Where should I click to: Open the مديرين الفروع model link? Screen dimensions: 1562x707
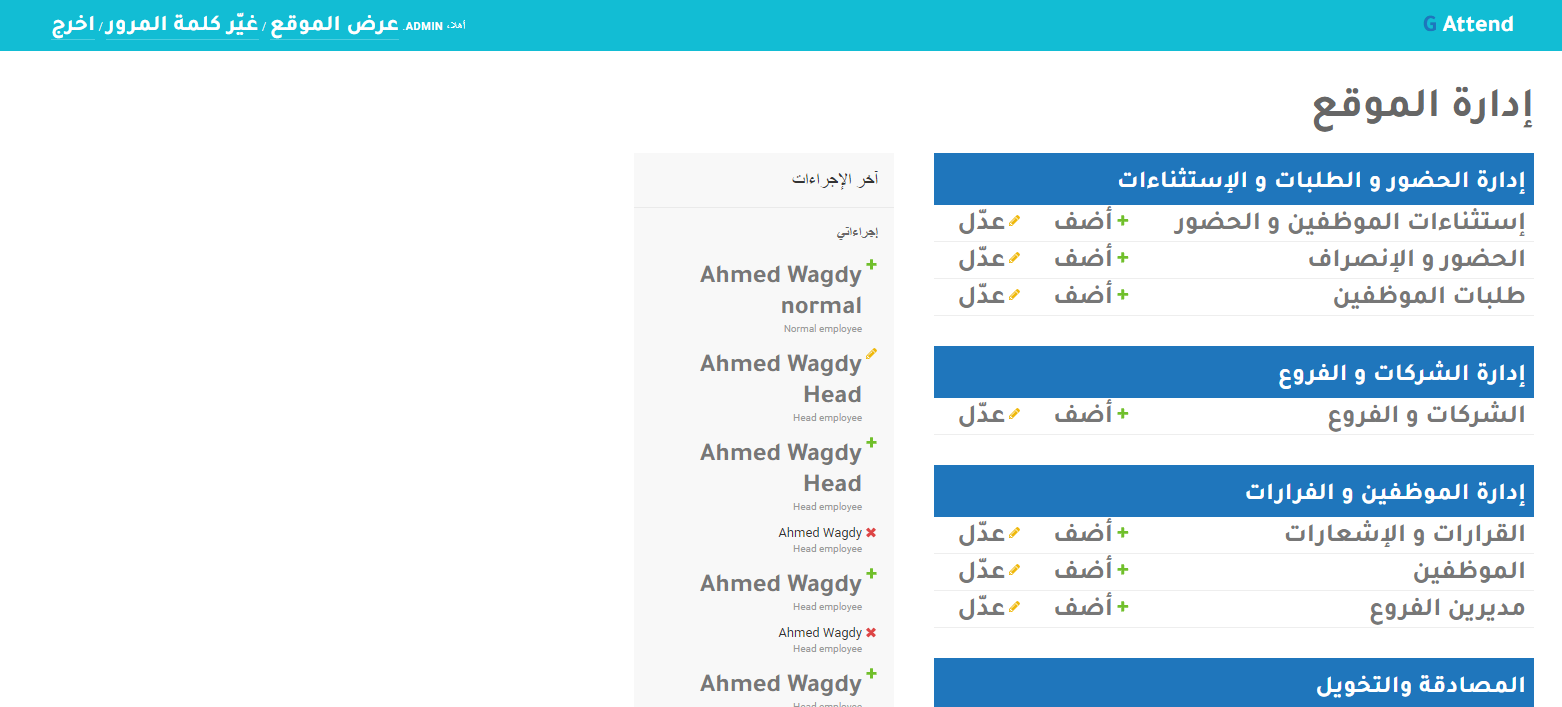point(1448,608)
